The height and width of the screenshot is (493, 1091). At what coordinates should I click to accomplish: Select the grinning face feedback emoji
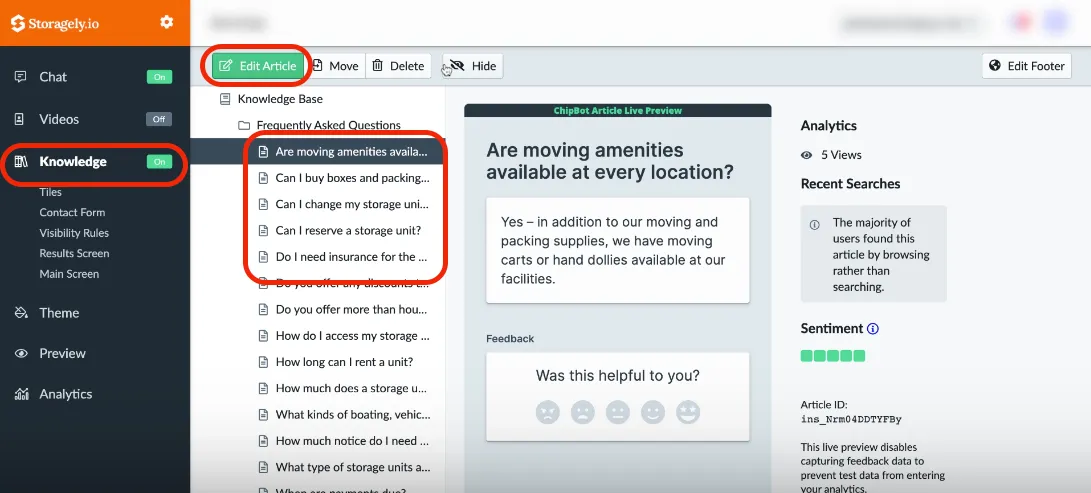[x=687, y=412]
